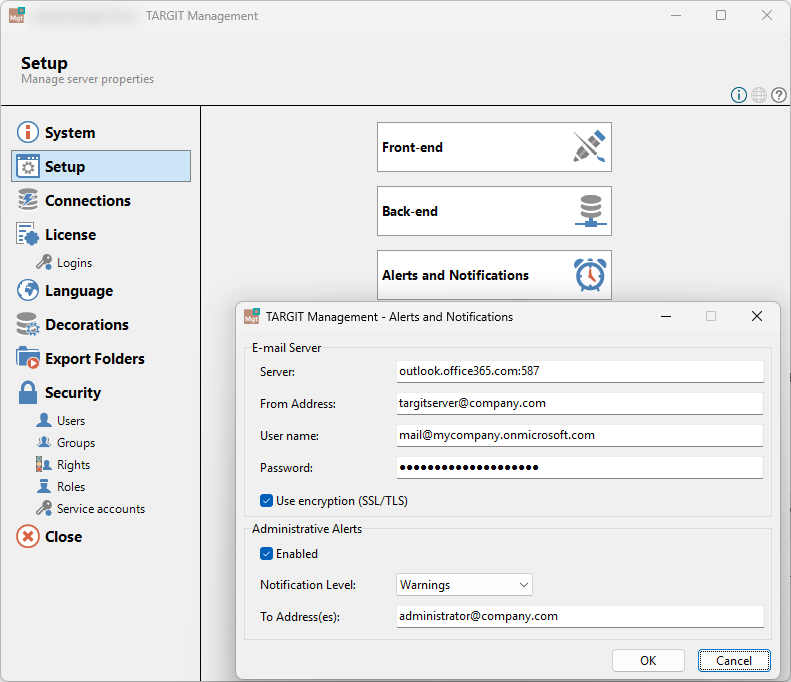Minimize the Alerts and Notifications dialog

click(x=666, y=316)
